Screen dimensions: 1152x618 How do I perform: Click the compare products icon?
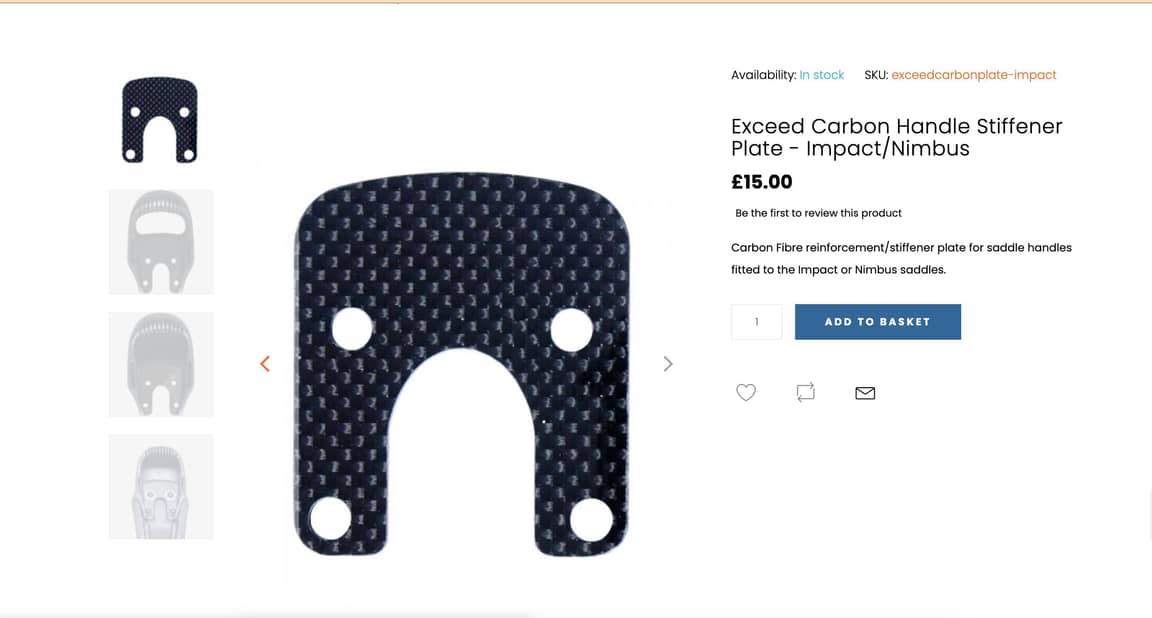(x=806, y=393)
